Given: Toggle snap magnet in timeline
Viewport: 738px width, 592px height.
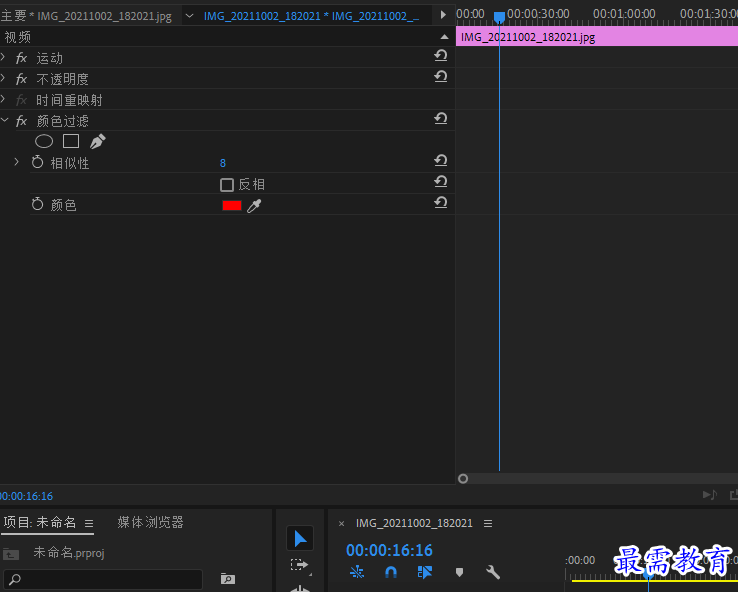Looking at the screenshot, I should coord(391,572).
